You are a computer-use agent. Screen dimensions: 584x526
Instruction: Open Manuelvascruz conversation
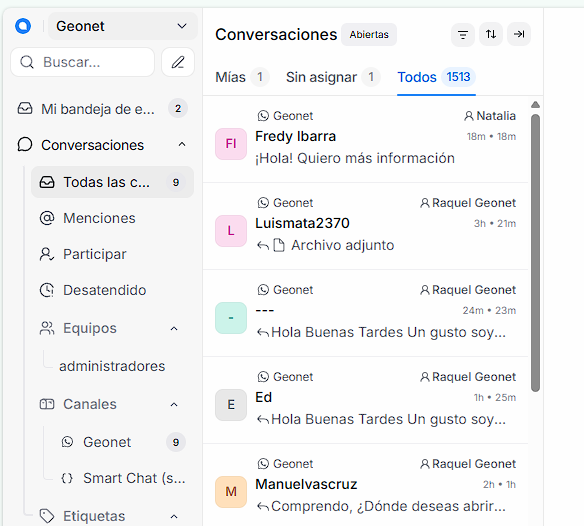[x=365, y=485]
